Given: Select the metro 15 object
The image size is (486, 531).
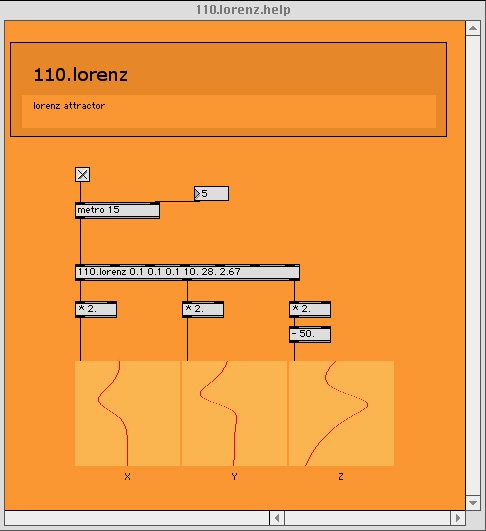Looking at the screenshot, I should click(117, 210).
